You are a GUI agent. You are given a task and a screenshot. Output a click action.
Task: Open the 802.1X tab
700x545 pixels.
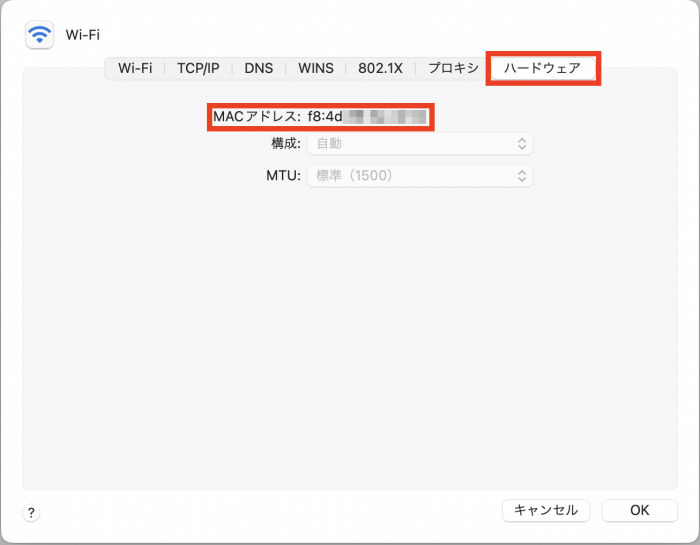click(380, 68)
